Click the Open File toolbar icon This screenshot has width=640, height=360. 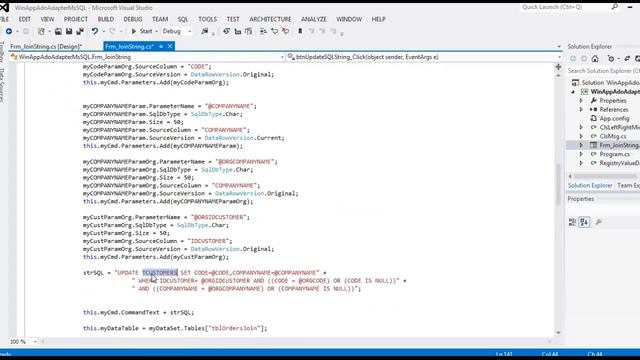tap(58, 31)
